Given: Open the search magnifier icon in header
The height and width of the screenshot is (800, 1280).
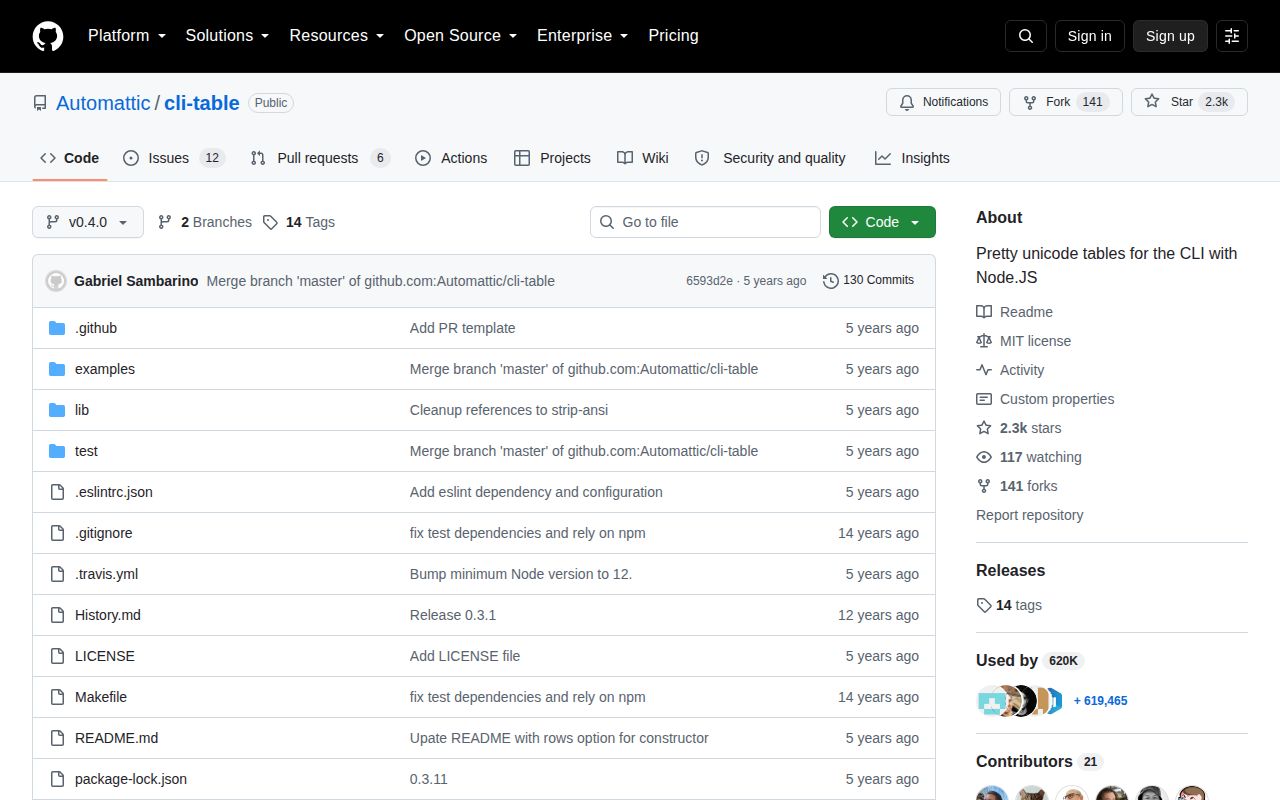Looking at the screenshot, I should (x=1026, y=36).
